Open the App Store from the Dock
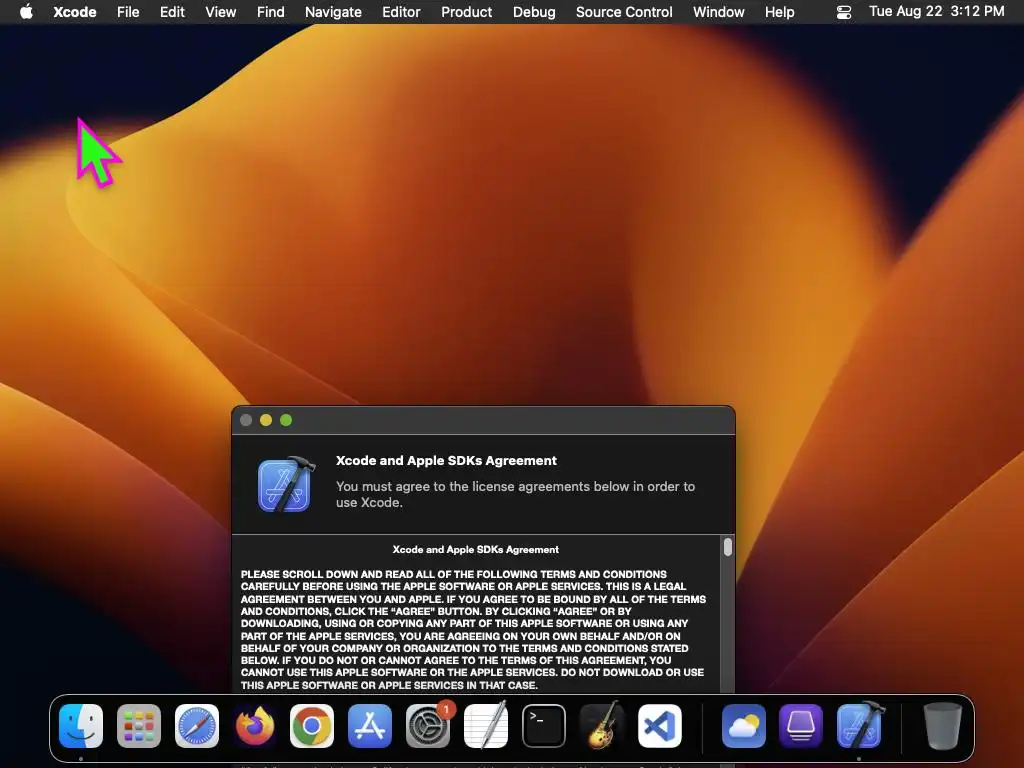1024x768 pixels. (370, 726)
